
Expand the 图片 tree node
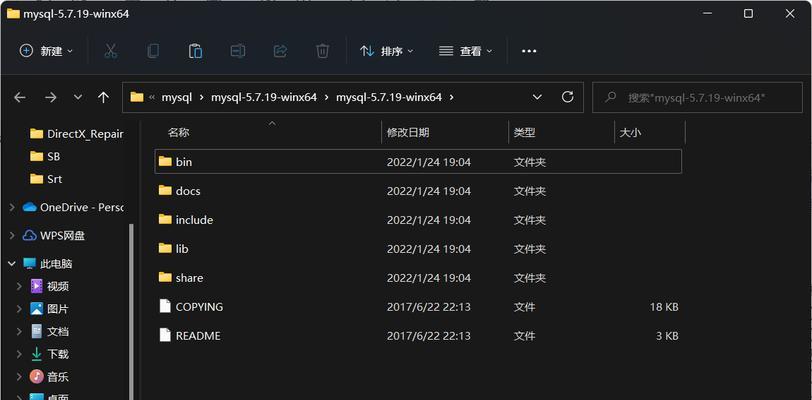[19, 309]
